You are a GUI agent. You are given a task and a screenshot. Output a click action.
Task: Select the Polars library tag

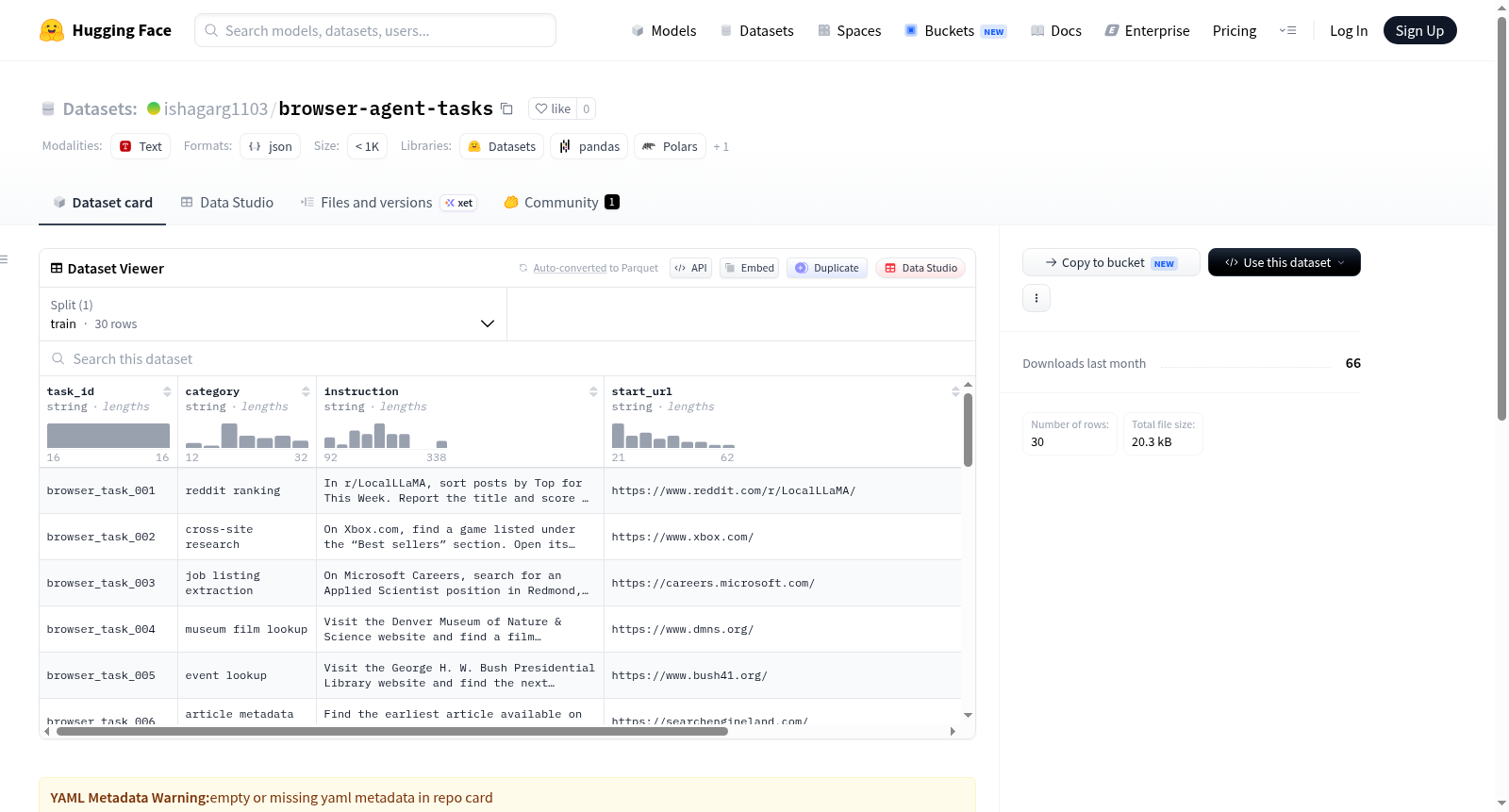[x=671, y=146]
